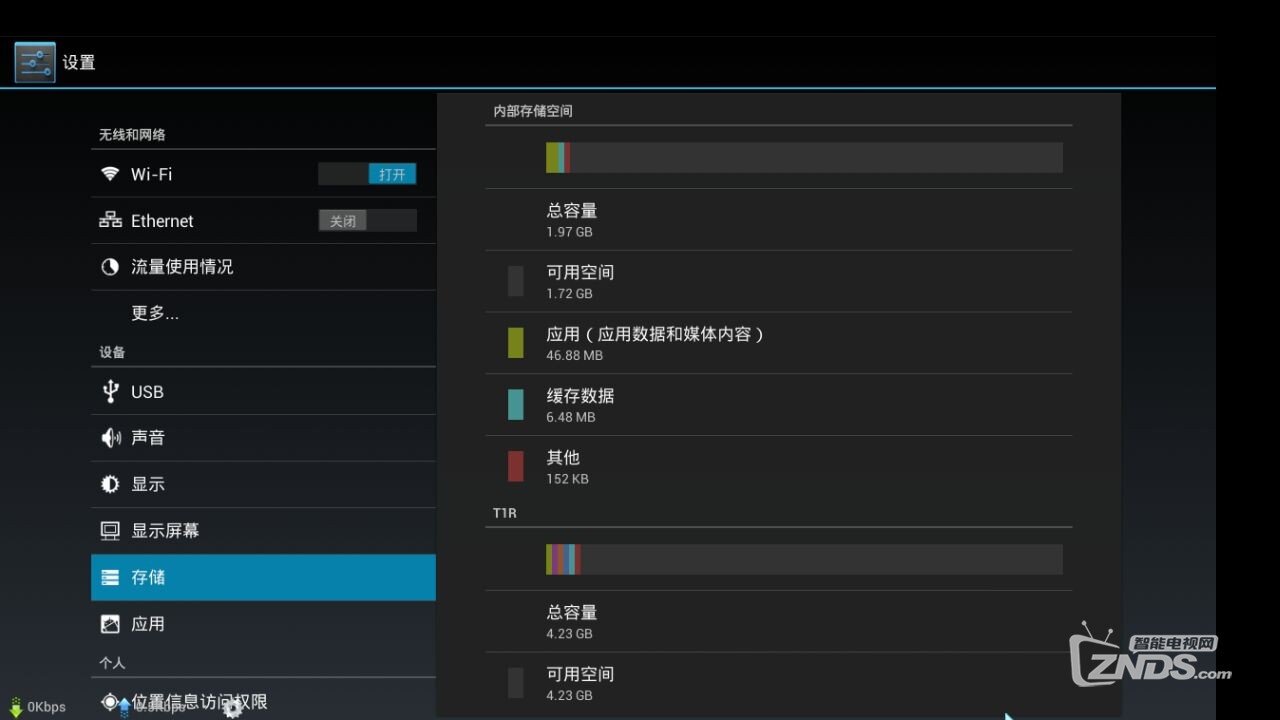Click 可用空间 1.72 GB row
The image size is (1280, 720).
point(779,282)
